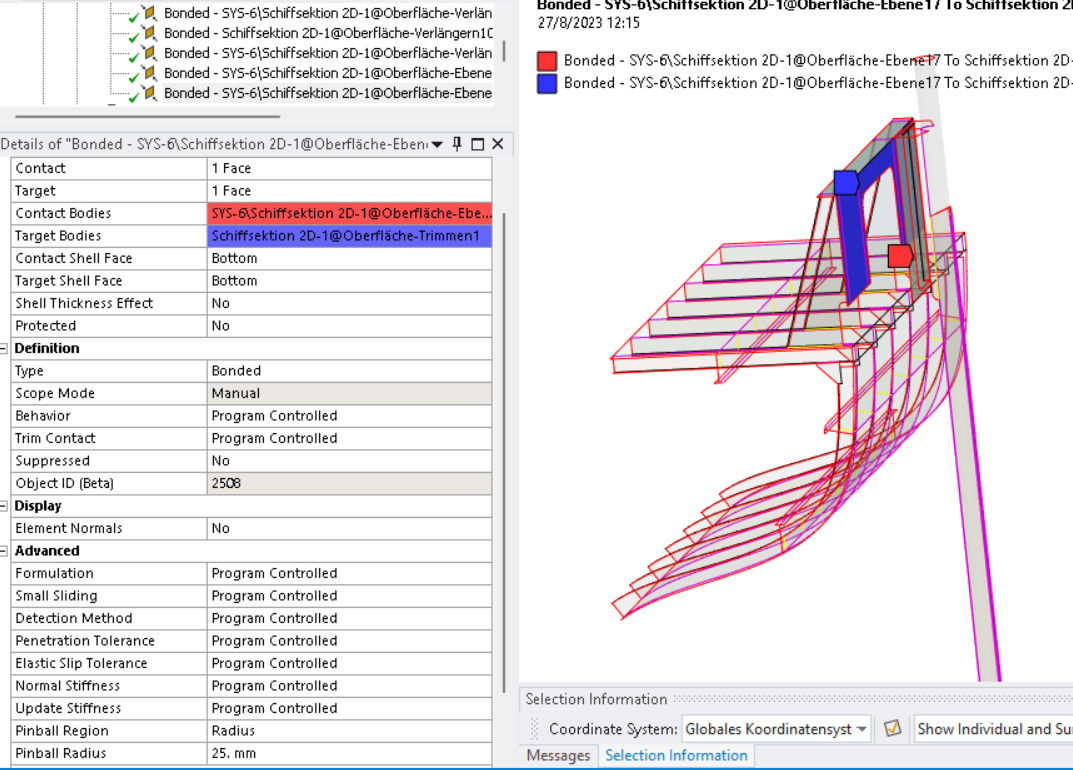
Task: Change the Element Normals value
Action: pyautogui.click(x=350, y=528)
